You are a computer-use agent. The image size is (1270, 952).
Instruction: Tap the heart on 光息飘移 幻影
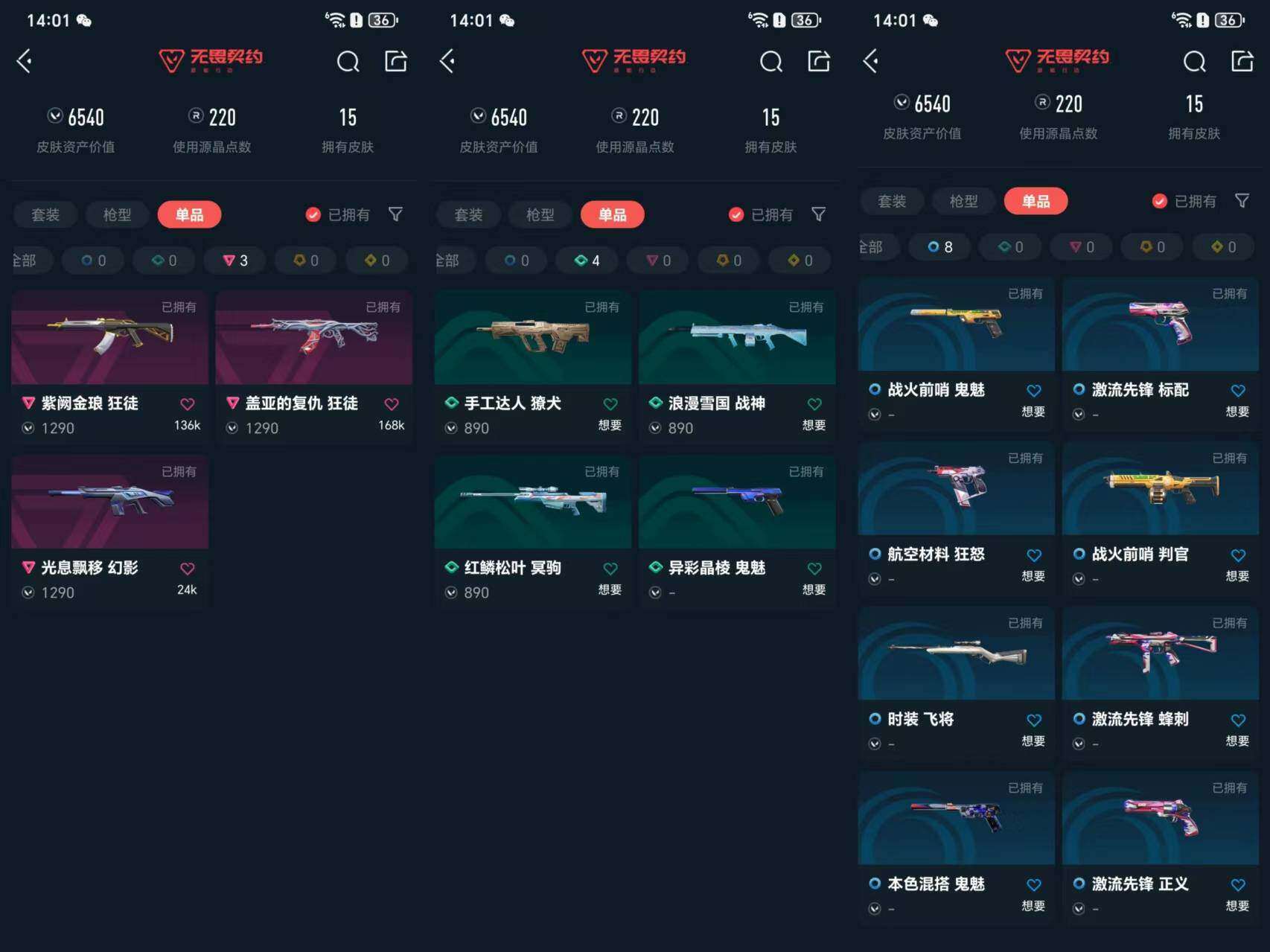pyautogui.click(x=188, y=568)
